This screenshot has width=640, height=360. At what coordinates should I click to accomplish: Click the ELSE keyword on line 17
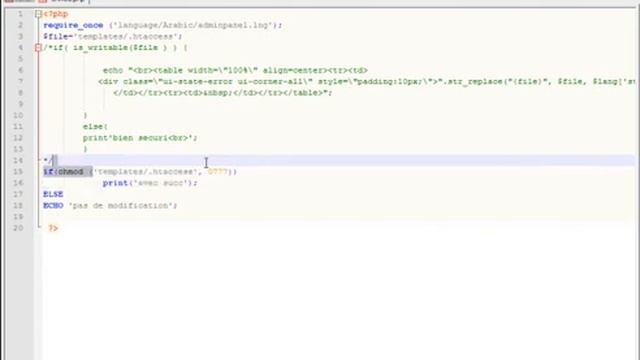[53, 194]
